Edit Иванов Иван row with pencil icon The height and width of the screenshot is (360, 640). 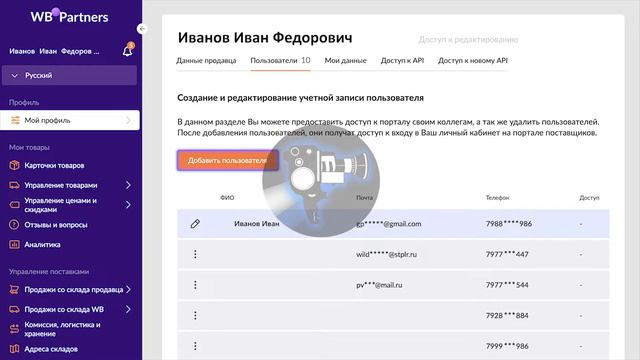pyautogui.click(x=195, y=224)
